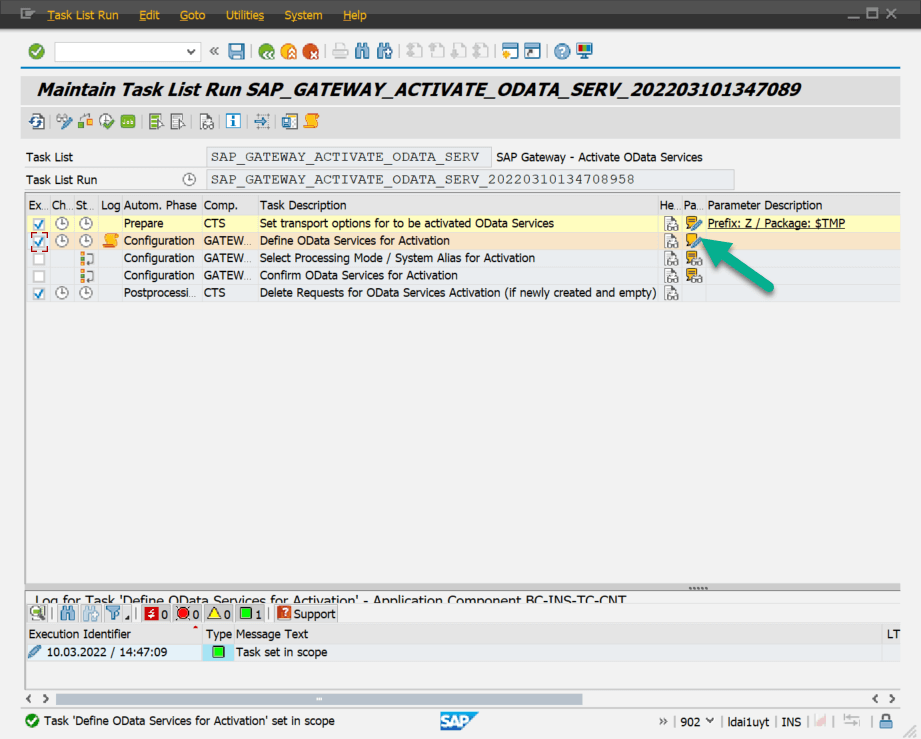Open log icon for Define OData Services row
The height and width of the screenshot is (739, 921).
click(x=110, y=240)
